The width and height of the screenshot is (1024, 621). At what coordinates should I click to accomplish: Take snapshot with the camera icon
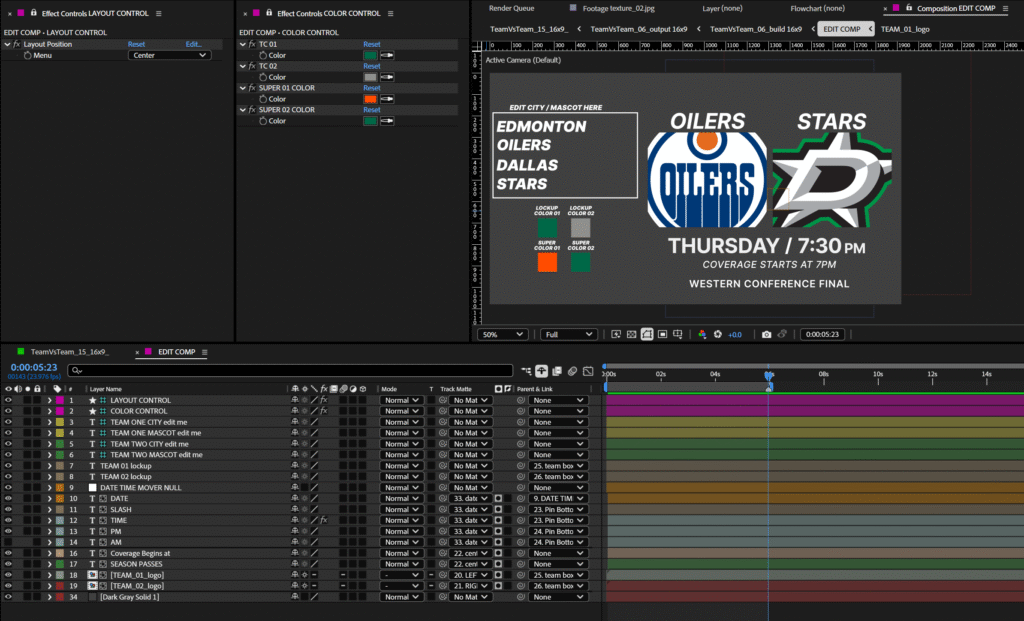pyautogui.click(x=767, y=334)
